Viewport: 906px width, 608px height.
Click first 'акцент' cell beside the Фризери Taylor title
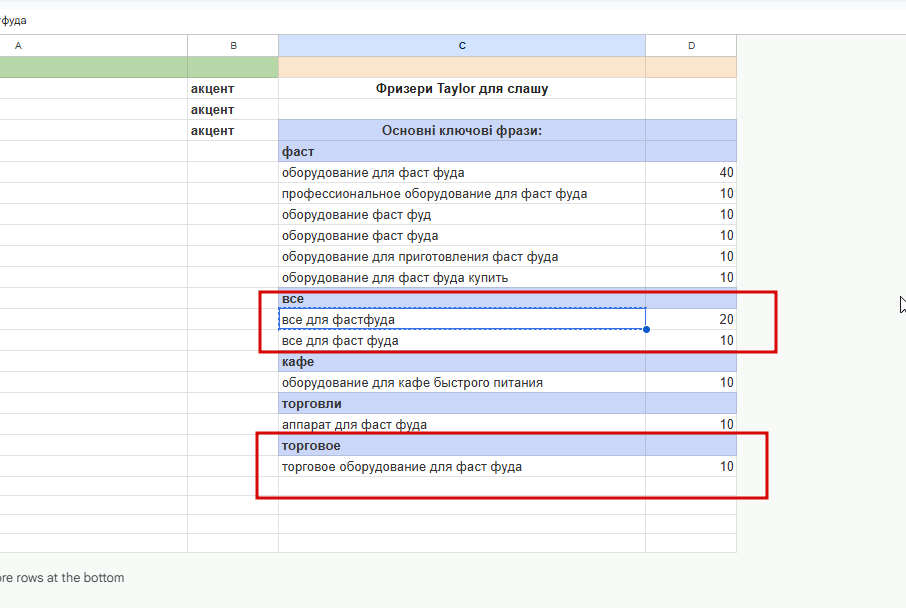[233, 88]
